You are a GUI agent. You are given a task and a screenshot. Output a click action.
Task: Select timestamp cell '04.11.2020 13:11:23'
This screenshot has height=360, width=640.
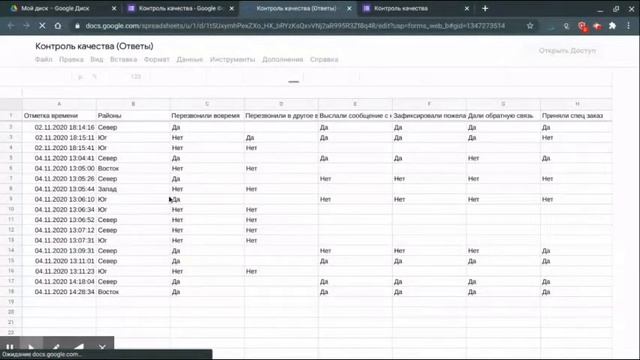pos(59,271)
